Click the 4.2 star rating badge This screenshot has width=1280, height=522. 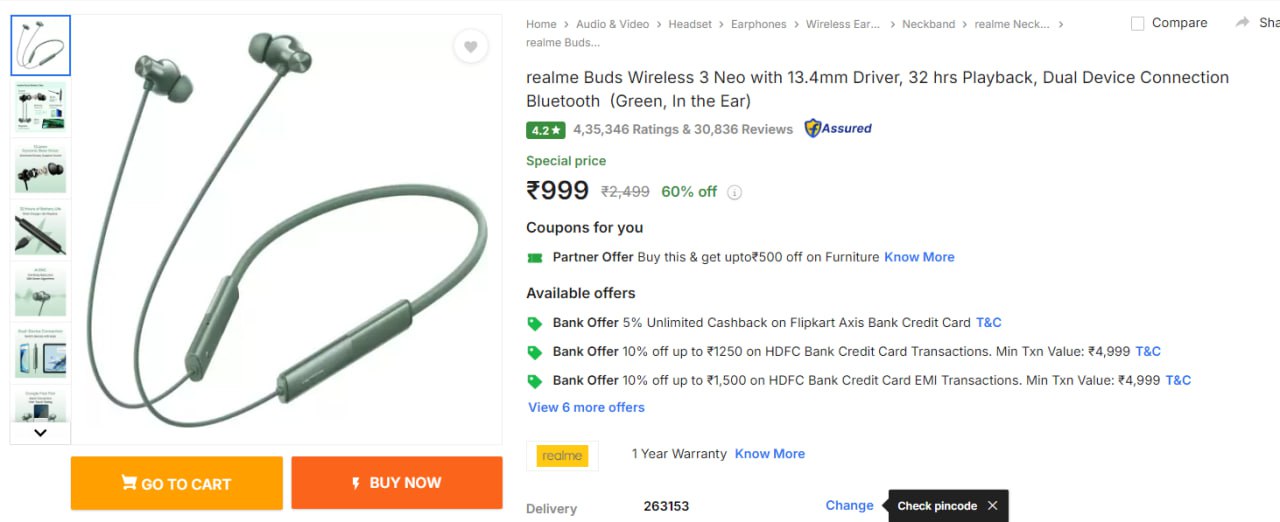coord(546,130)
